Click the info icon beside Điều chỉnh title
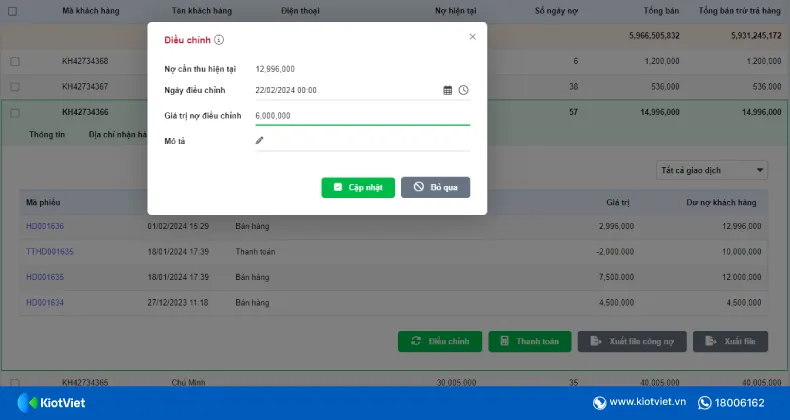Image resolution: width=790 pixels, height=420 pixels. point(219,40)
